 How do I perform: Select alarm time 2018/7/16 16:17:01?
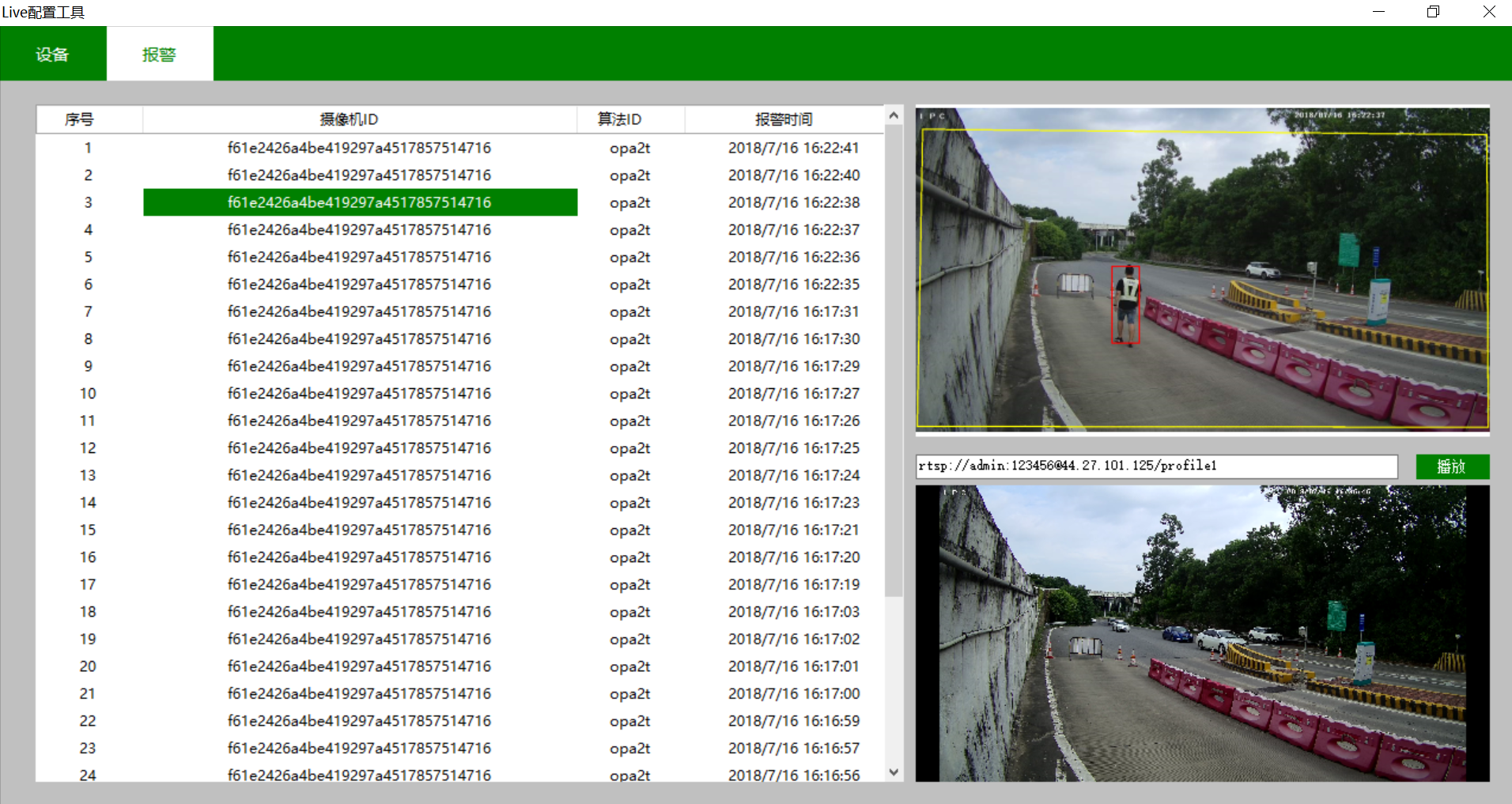[794, 666]
